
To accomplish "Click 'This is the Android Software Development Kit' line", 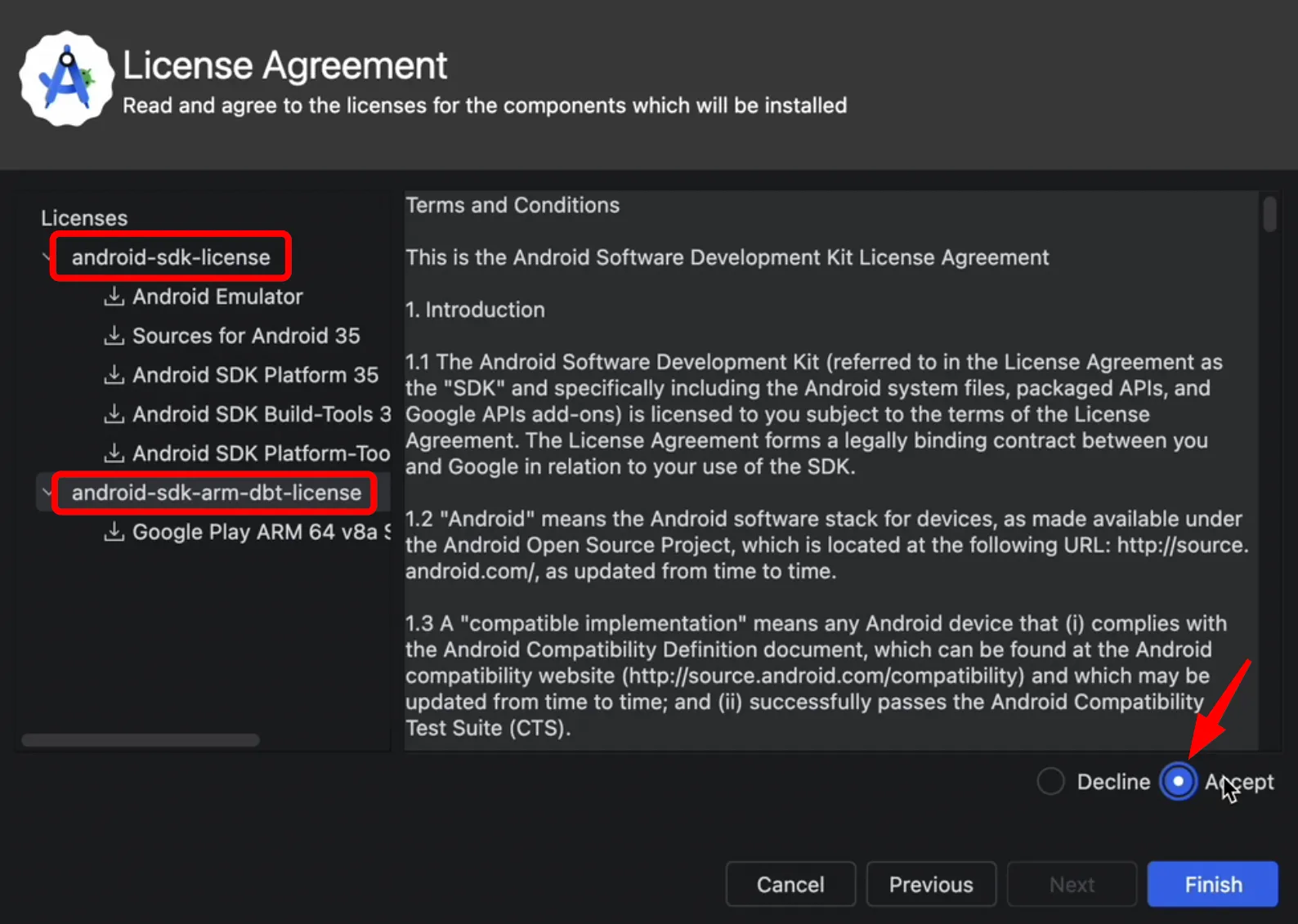I will tap(727, 257).
